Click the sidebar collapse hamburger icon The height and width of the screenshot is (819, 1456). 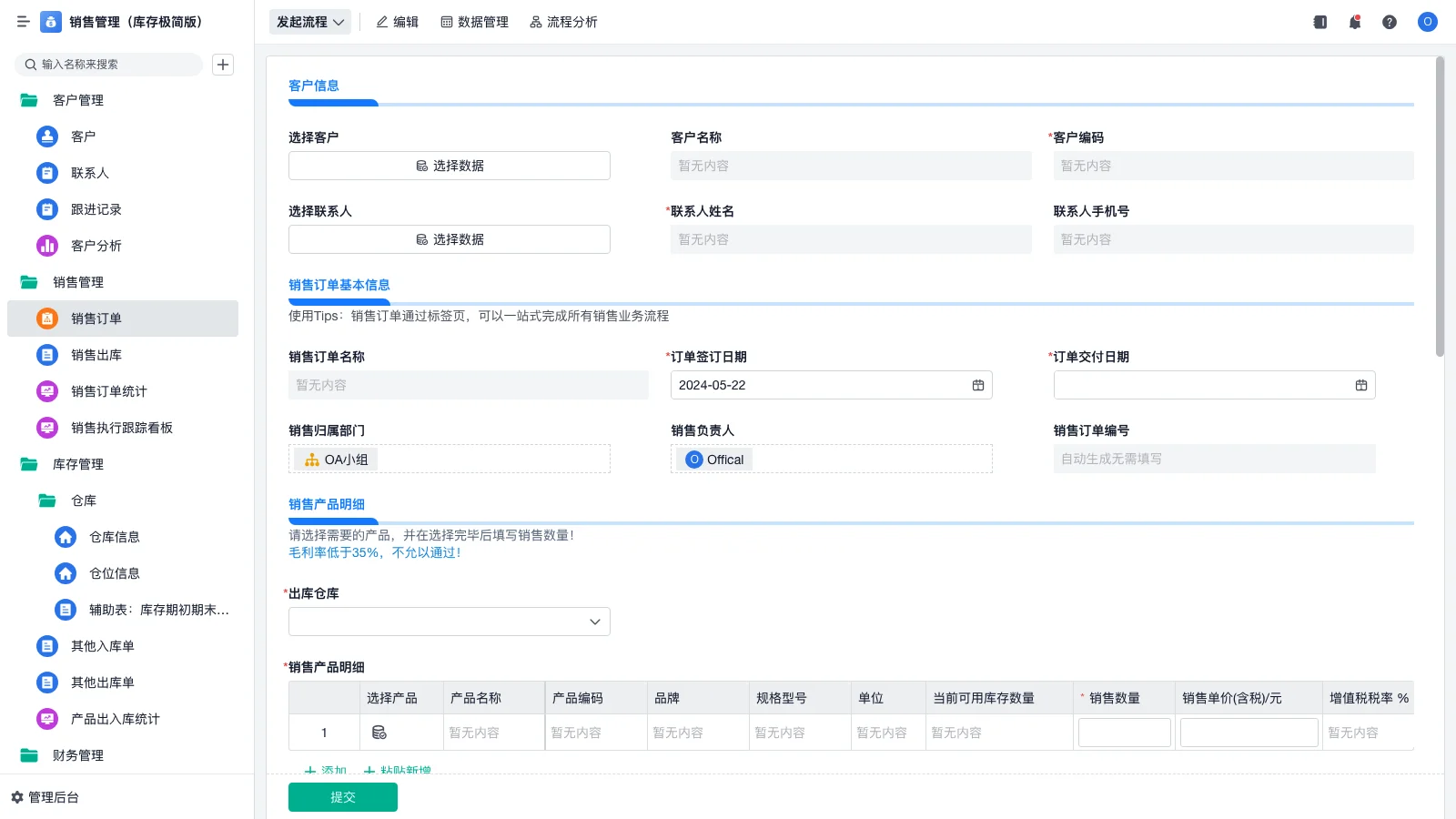pyautogui.click(x=23, y=22)
